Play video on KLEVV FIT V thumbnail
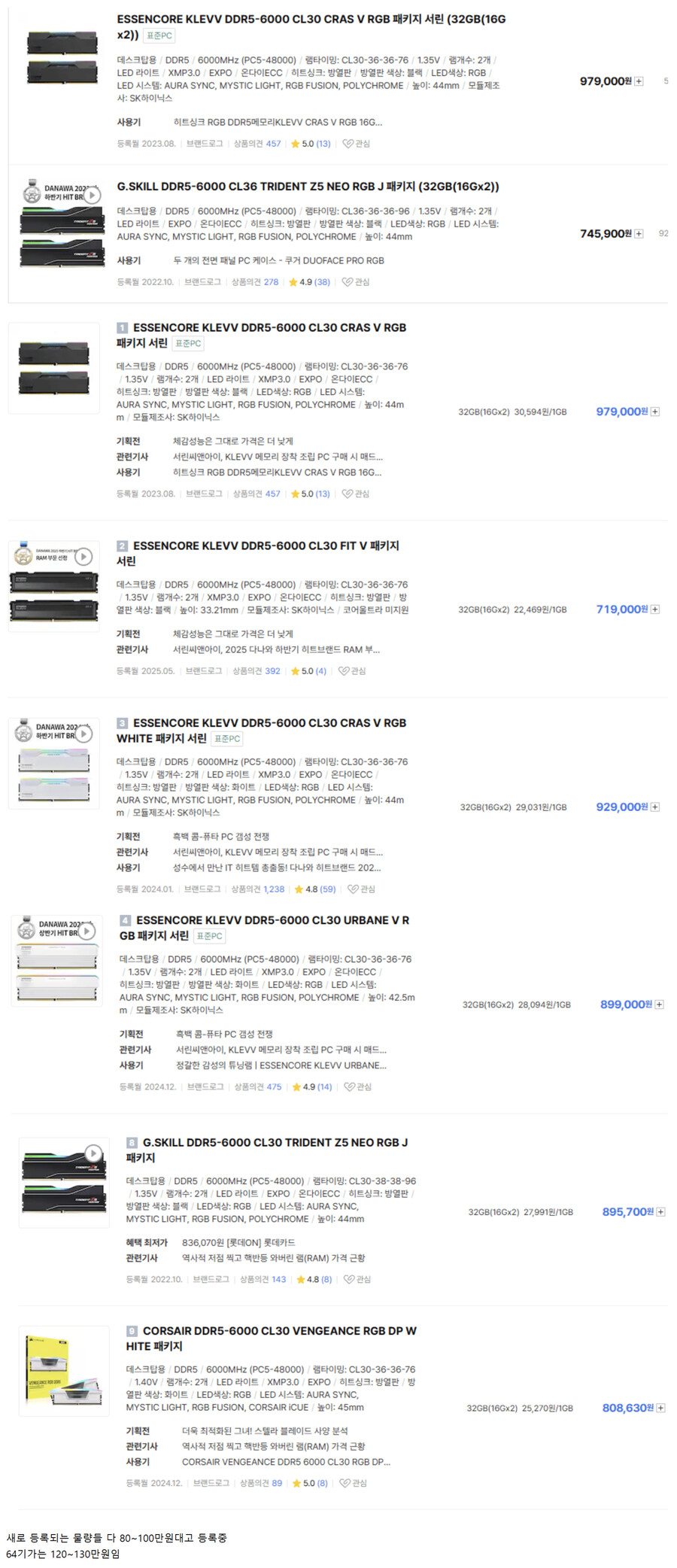Image resolution: width=677 pixels, height=1568 pixels. pyautogui.click(x=83, y=557)
